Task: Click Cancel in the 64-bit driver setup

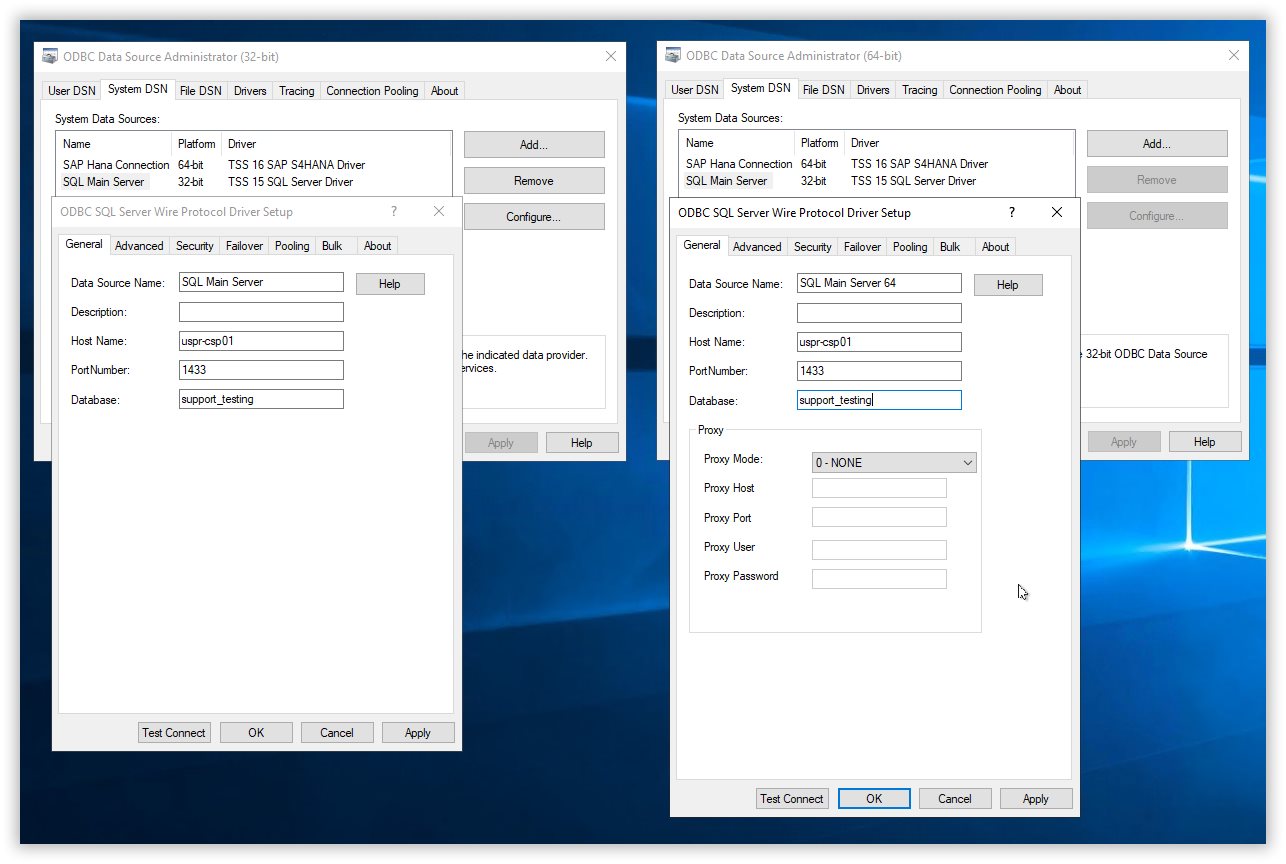Action: point(954,798)
